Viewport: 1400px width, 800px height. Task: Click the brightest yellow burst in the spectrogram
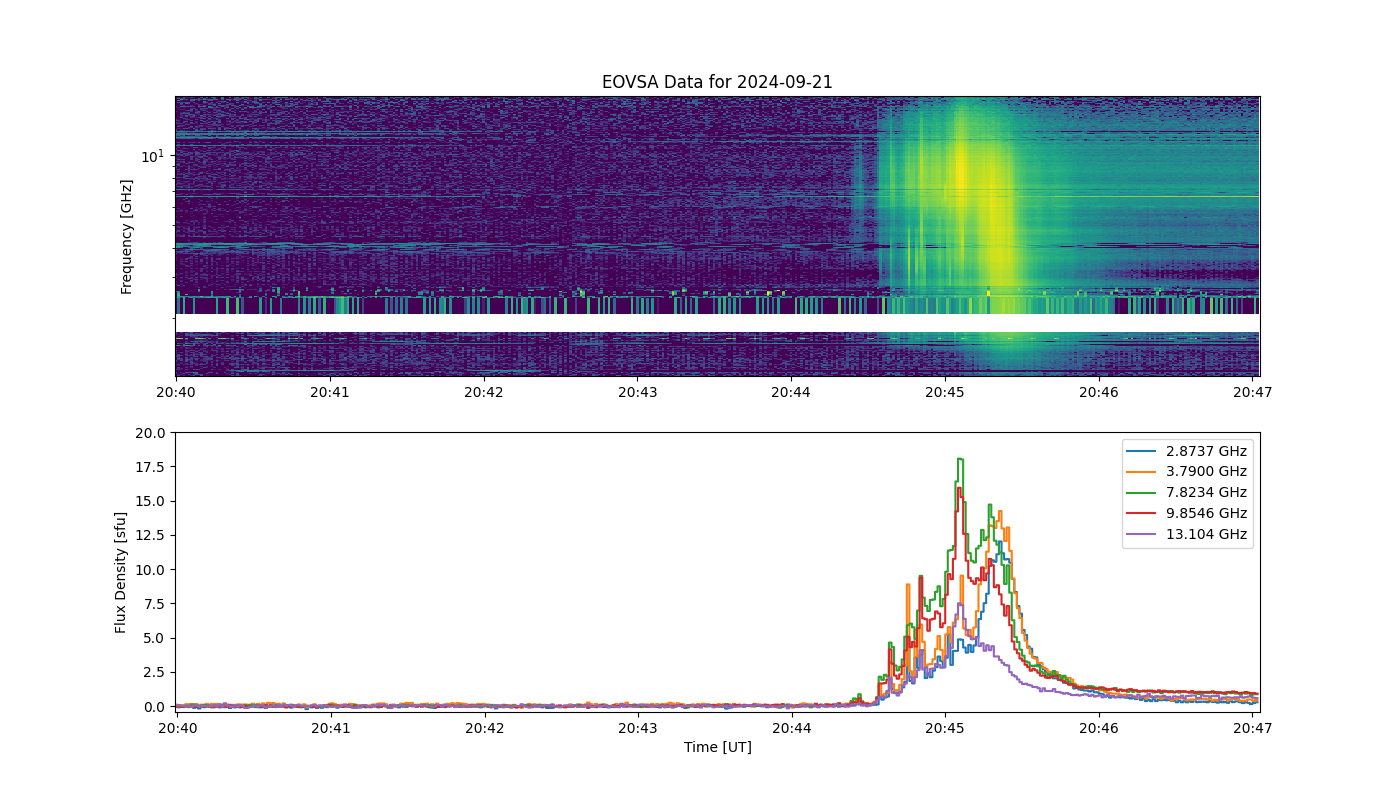[x=960, y=170]
